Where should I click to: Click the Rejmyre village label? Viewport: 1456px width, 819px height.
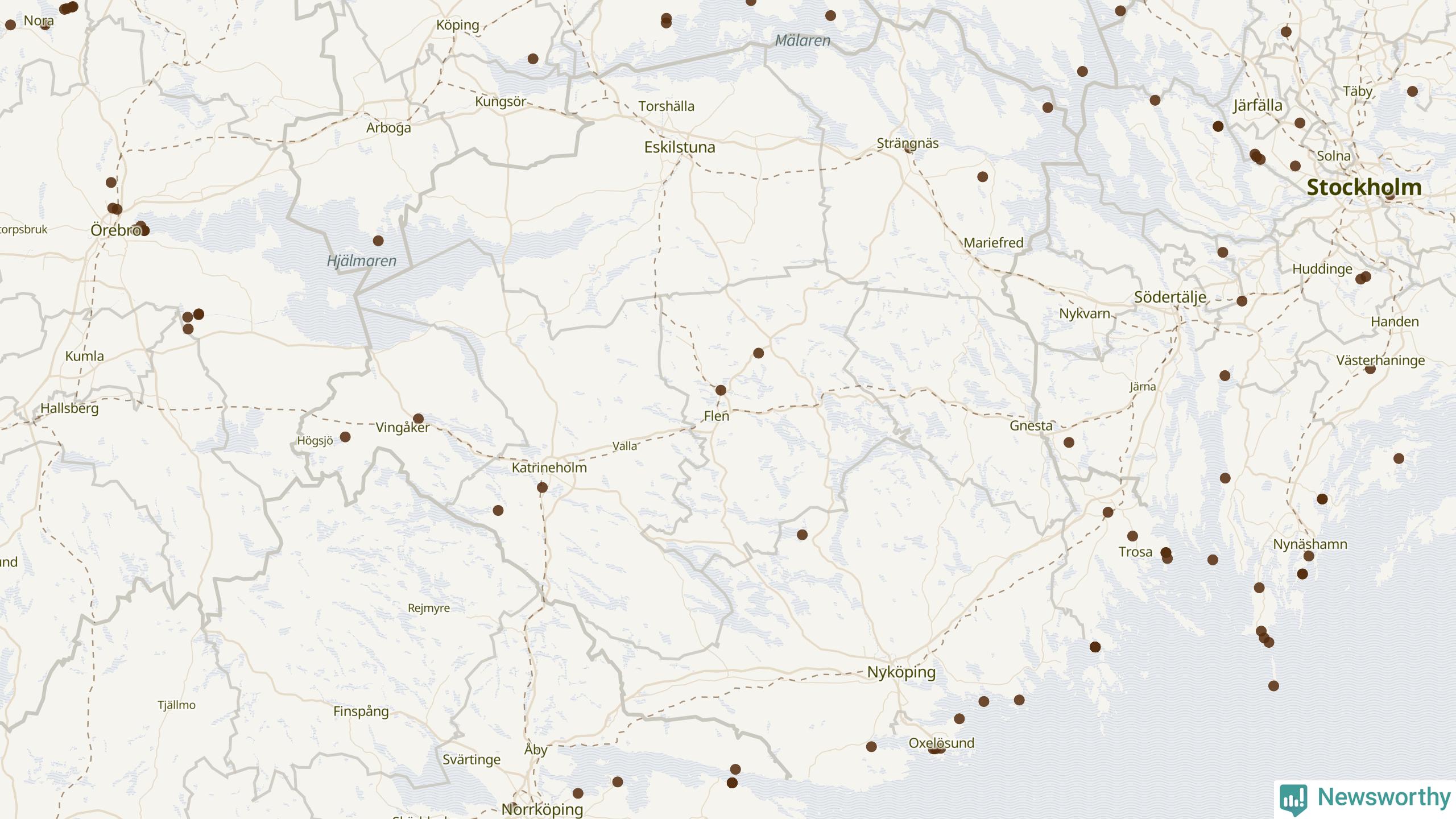click(x=429, y=608)
